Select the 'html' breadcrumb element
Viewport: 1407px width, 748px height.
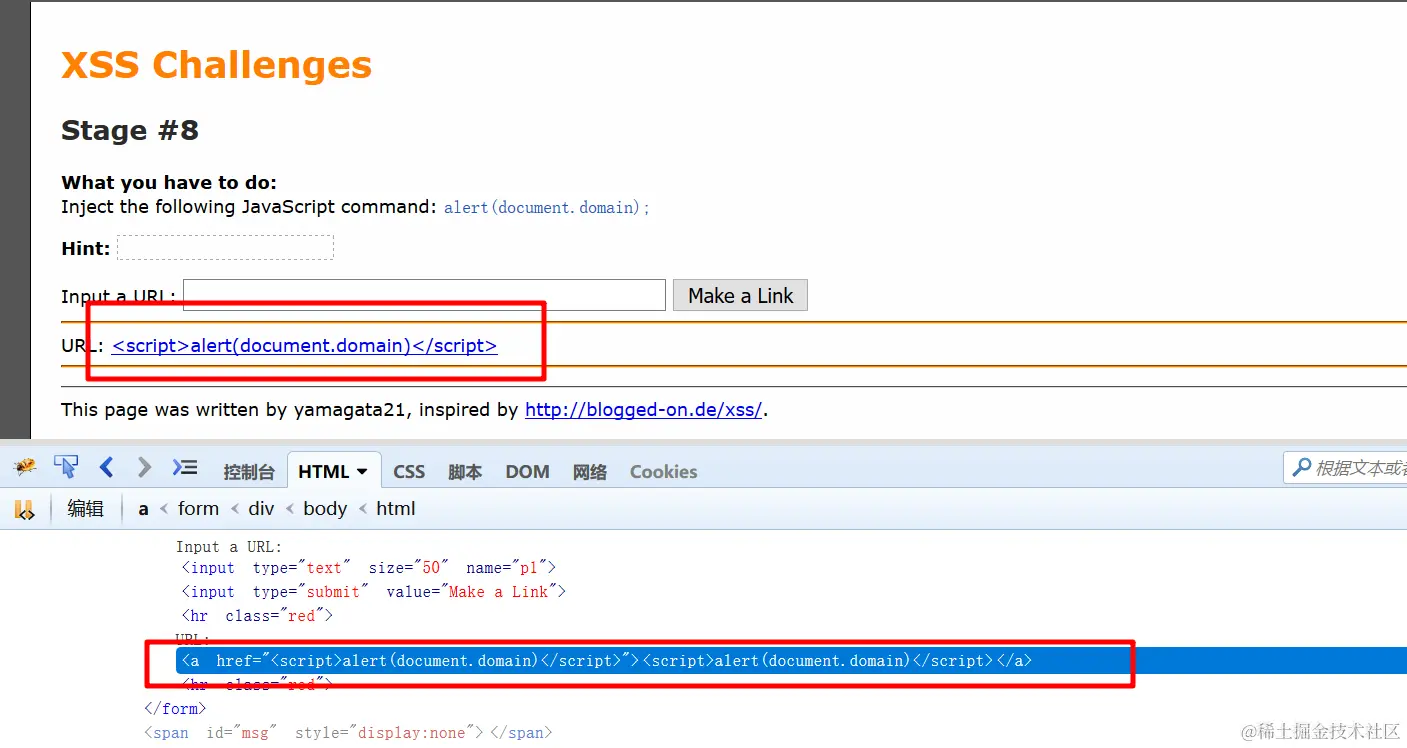click(396, 509)
